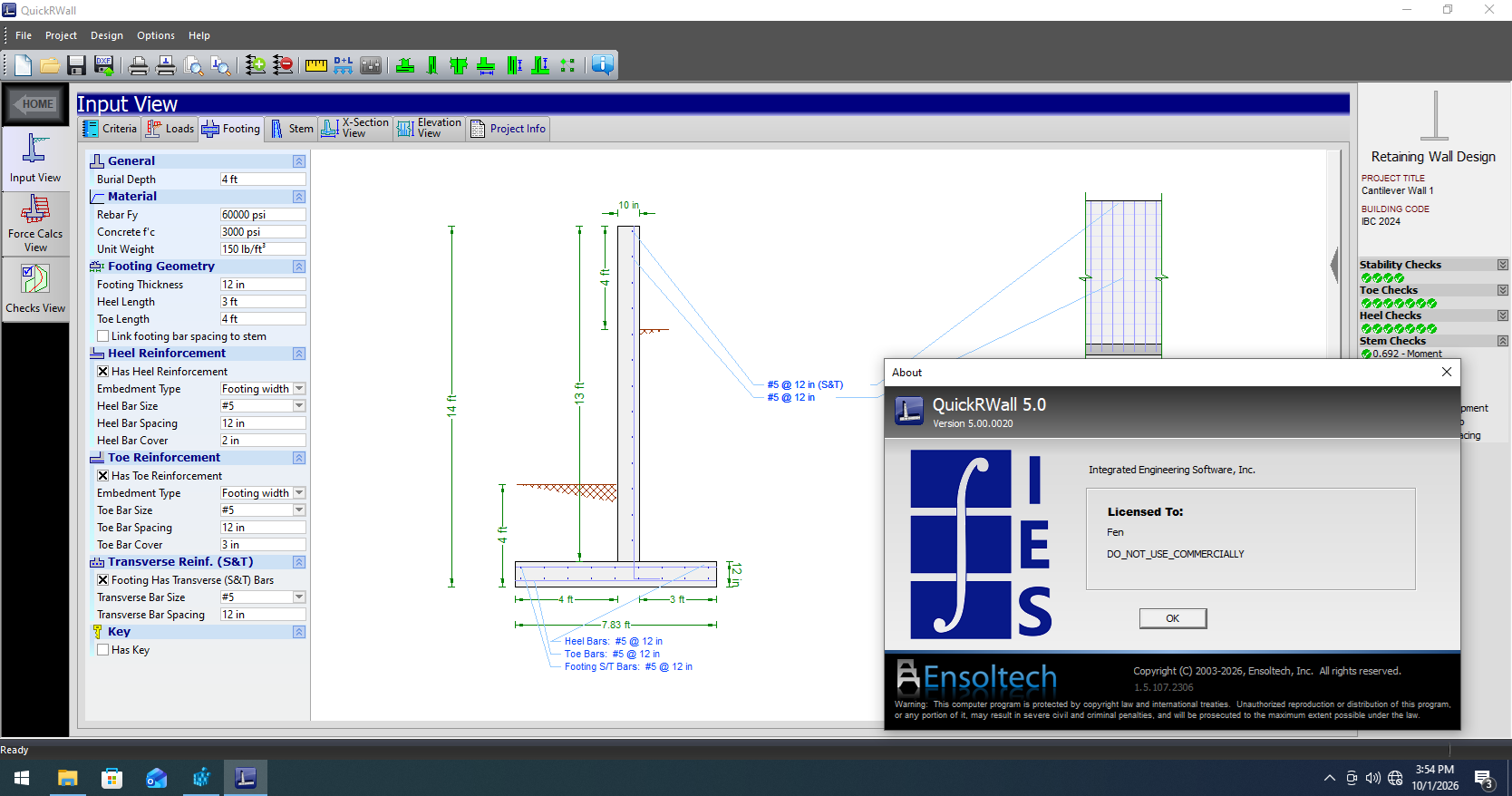Select Input View in the sidebar
This screenshot has height=796, width=1512.
[x=35, y=159]
